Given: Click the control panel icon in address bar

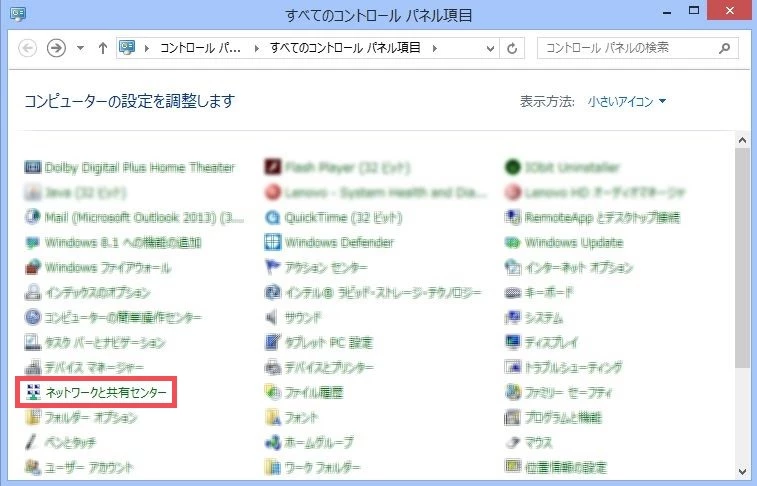Looking at the screenshot, I should point(127,48).
